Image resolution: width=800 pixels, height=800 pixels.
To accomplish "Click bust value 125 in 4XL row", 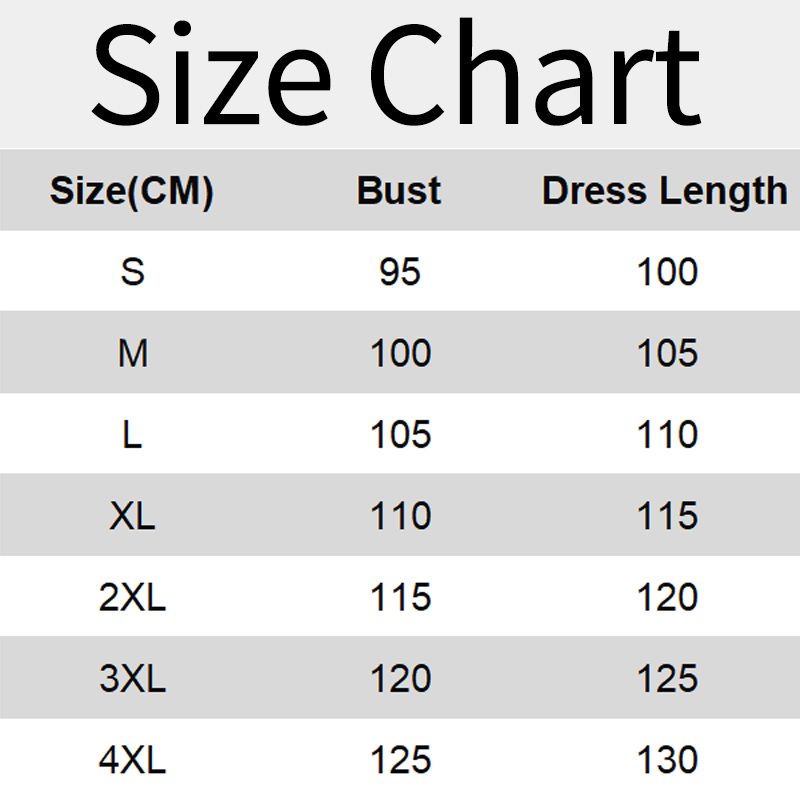I will (400, 761).
